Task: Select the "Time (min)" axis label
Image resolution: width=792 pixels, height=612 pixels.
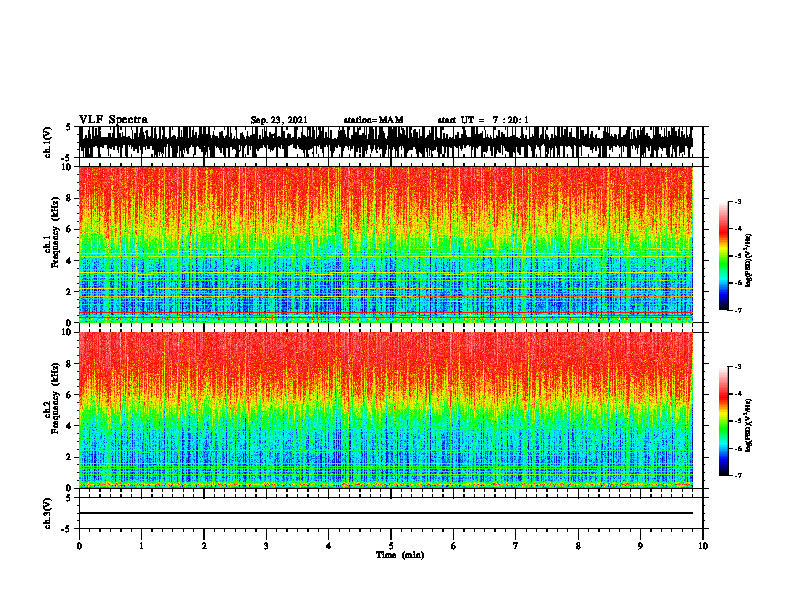Action: pos(400,555)
